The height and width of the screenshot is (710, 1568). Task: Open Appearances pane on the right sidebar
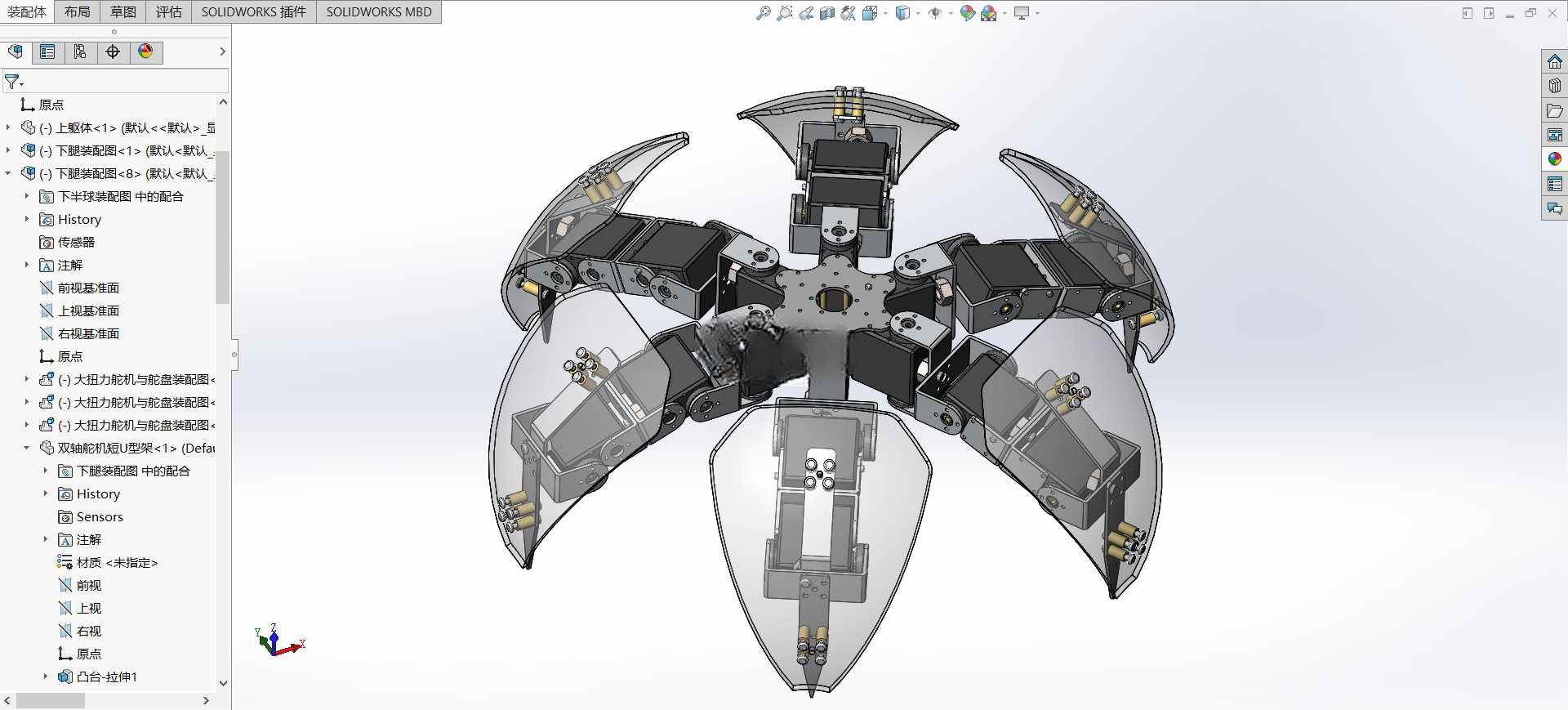point(1554,159)
